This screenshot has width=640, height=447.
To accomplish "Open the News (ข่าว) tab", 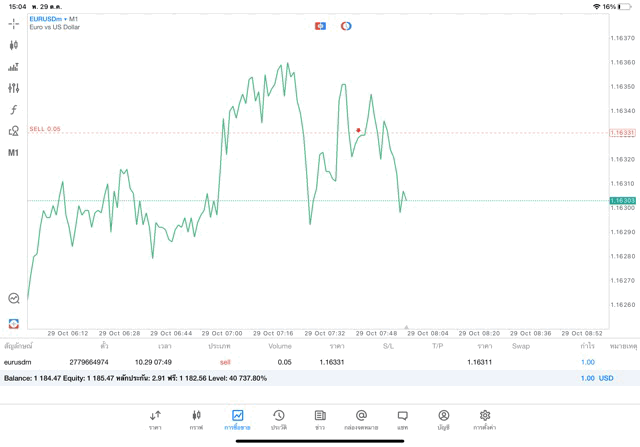I will tap(320, 419).
